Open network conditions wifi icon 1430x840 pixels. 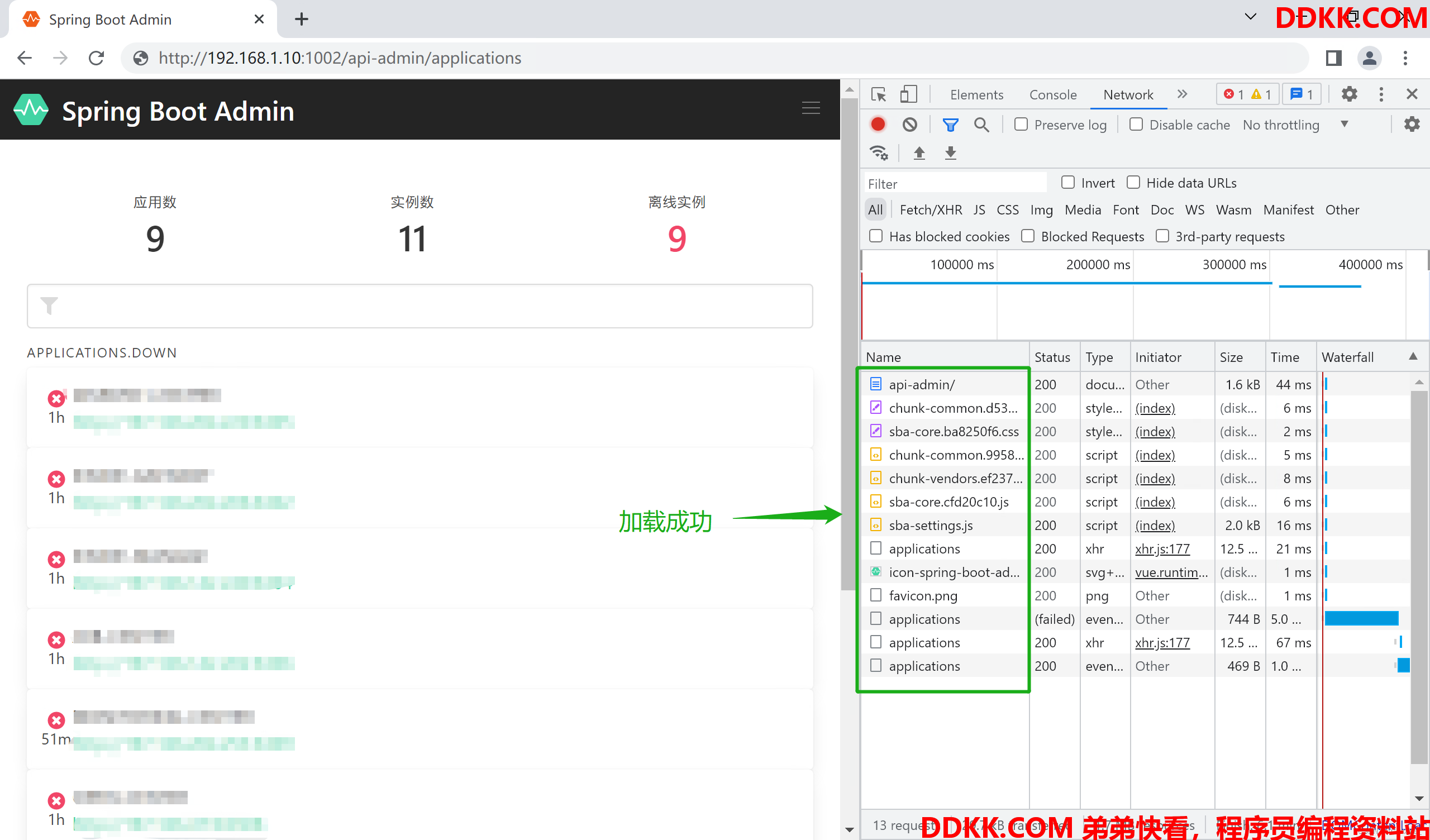click(879, 152)
